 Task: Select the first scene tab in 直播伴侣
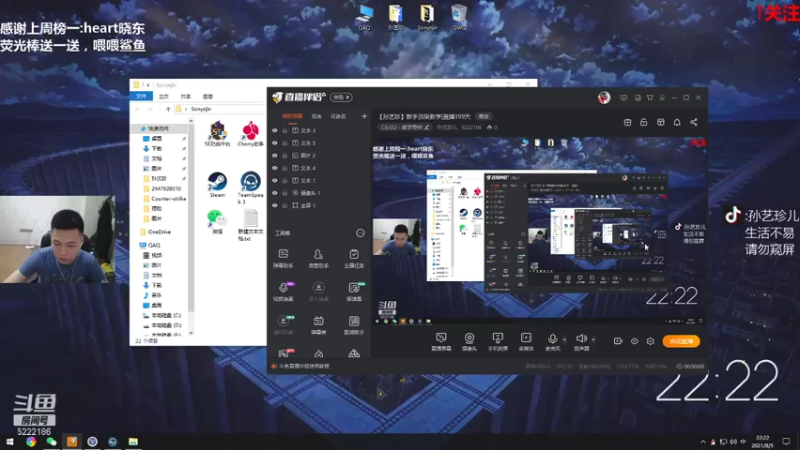pyautogui.click(x=292, y=116)
